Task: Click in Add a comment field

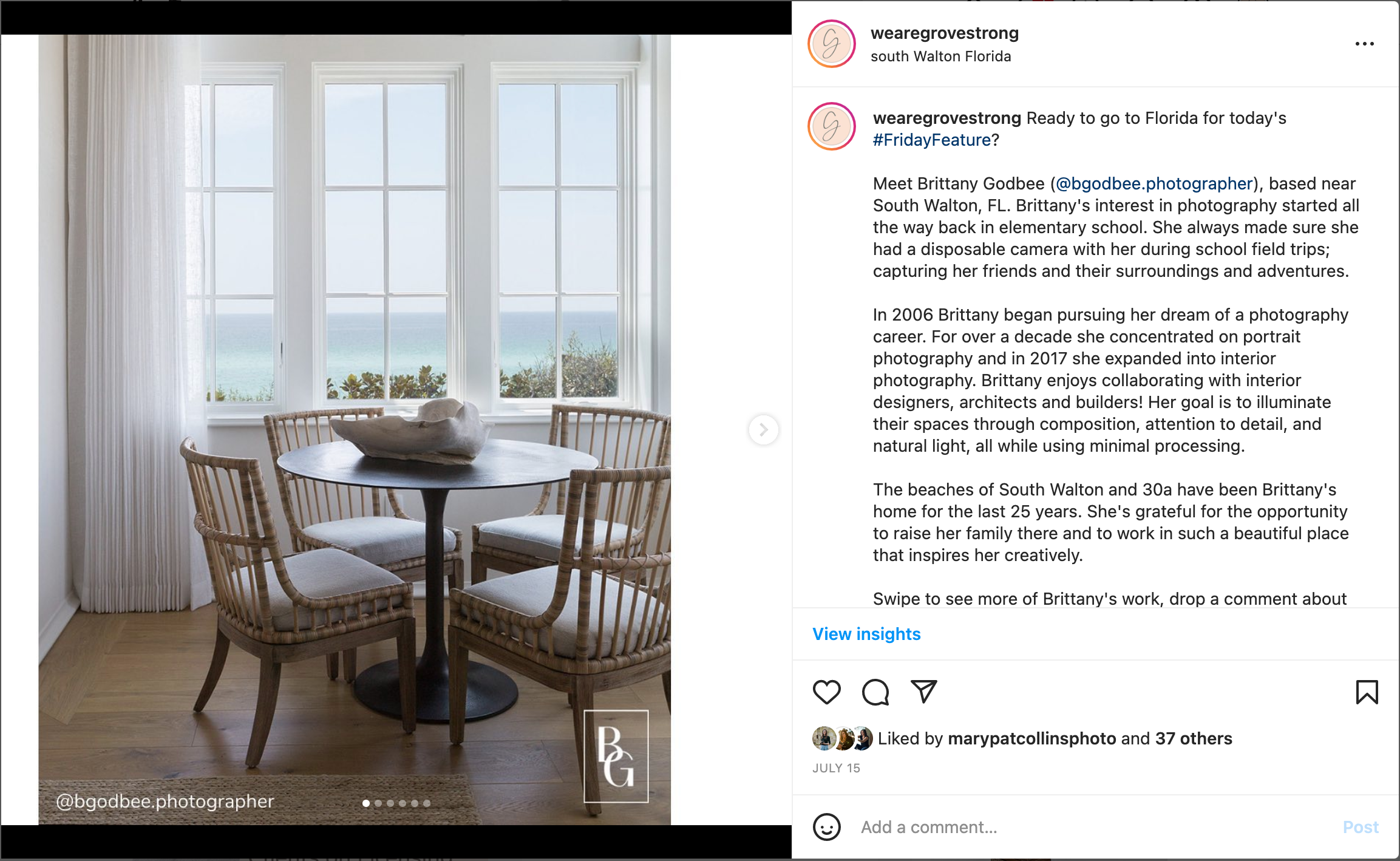Action: (1093, 827)
